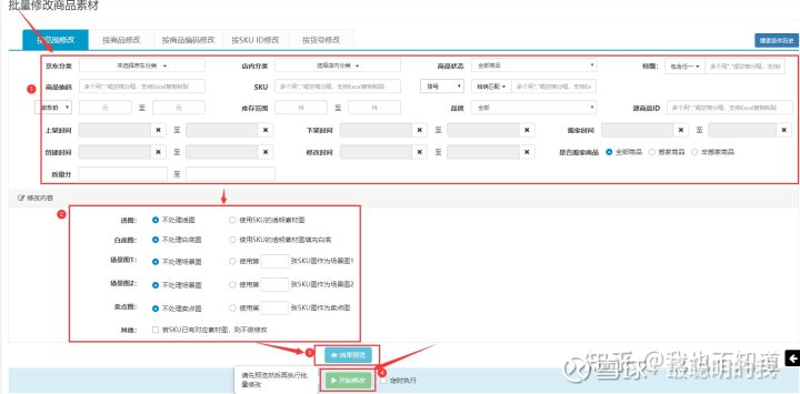Click the SKU input field

click(x=338, y=86)
